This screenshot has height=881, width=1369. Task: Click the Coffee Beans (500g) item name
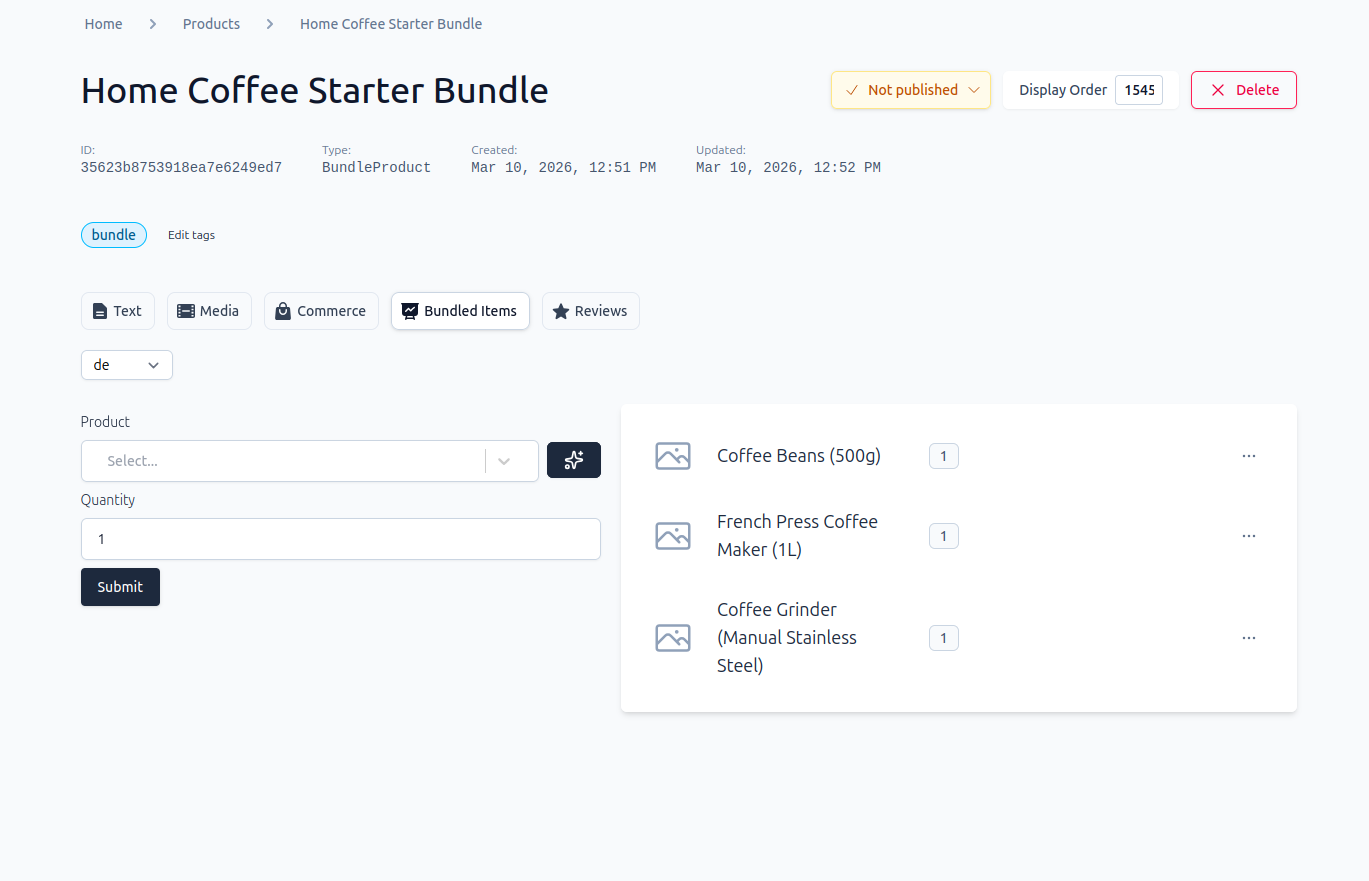coord(799,456)
